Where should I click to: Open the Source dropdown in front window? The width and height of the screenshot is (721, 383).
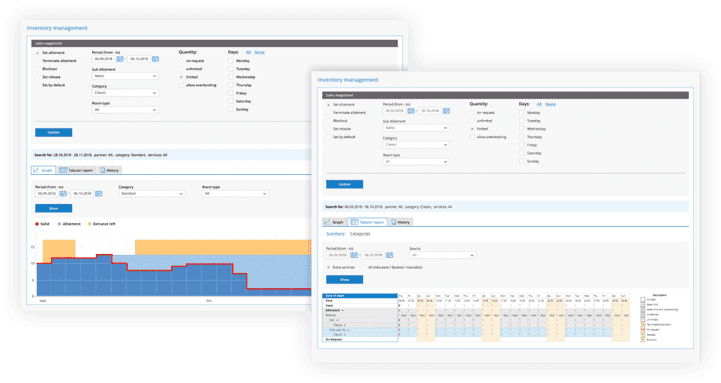point(443,255)
